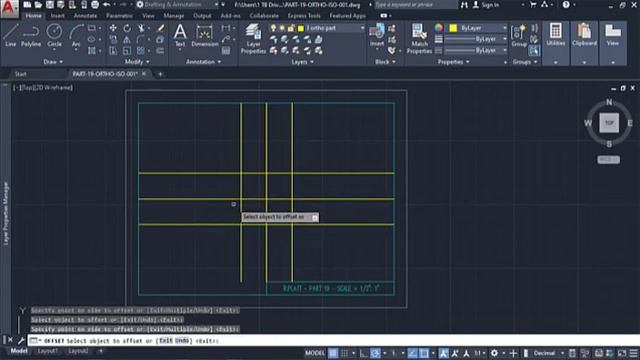The image size is (640, 360).
Task: Switch to the Manage ribbon tab
Action: tap(173, 16)
